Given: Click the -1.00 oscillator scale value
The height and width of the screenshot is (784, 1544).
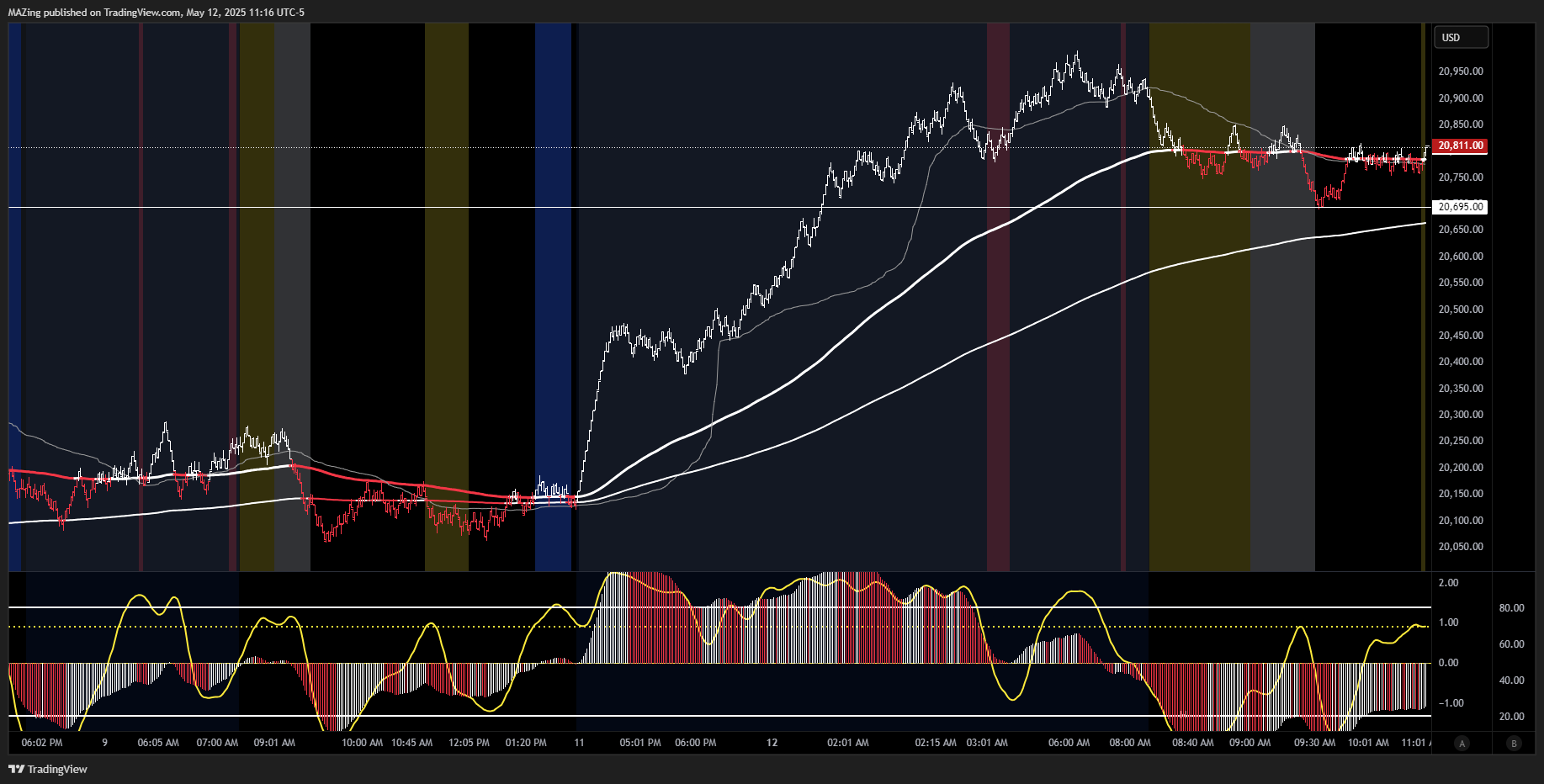Looking at the screenshot, I should 1451,703.
